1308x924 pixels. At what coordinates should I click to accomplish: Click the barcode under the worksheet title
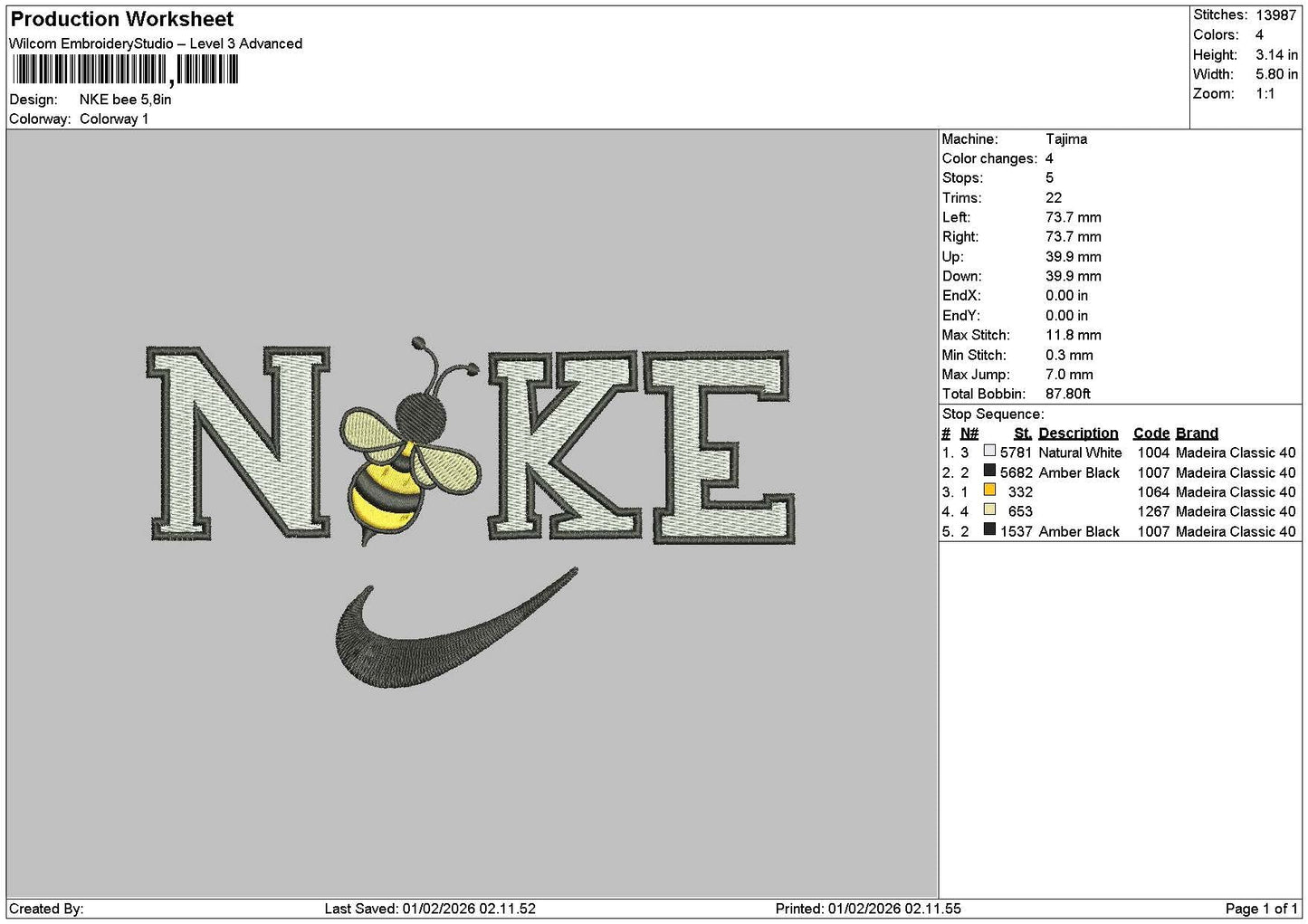126,70
